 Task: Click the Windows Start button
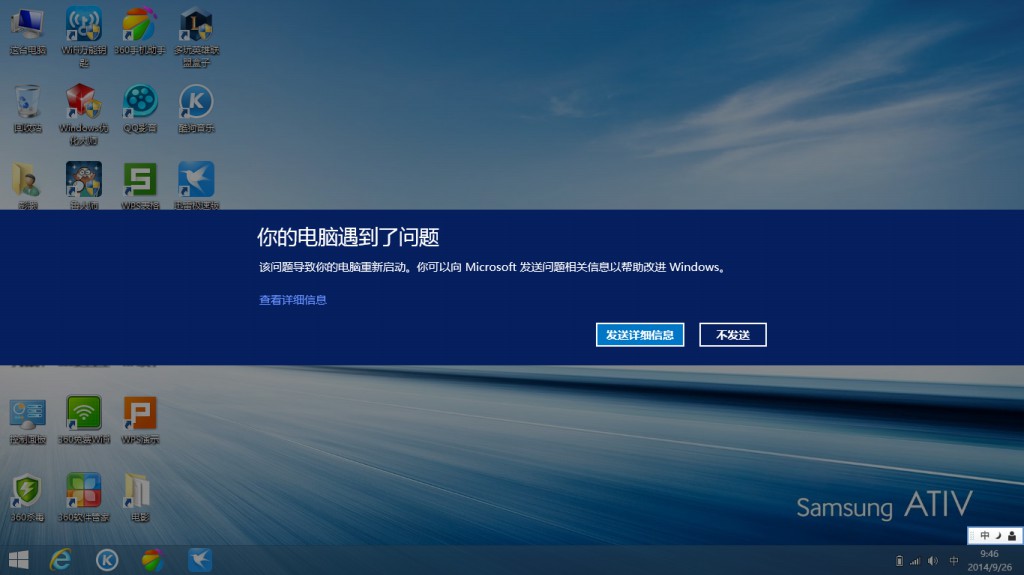pyautogui.click(x=18, y=560)
